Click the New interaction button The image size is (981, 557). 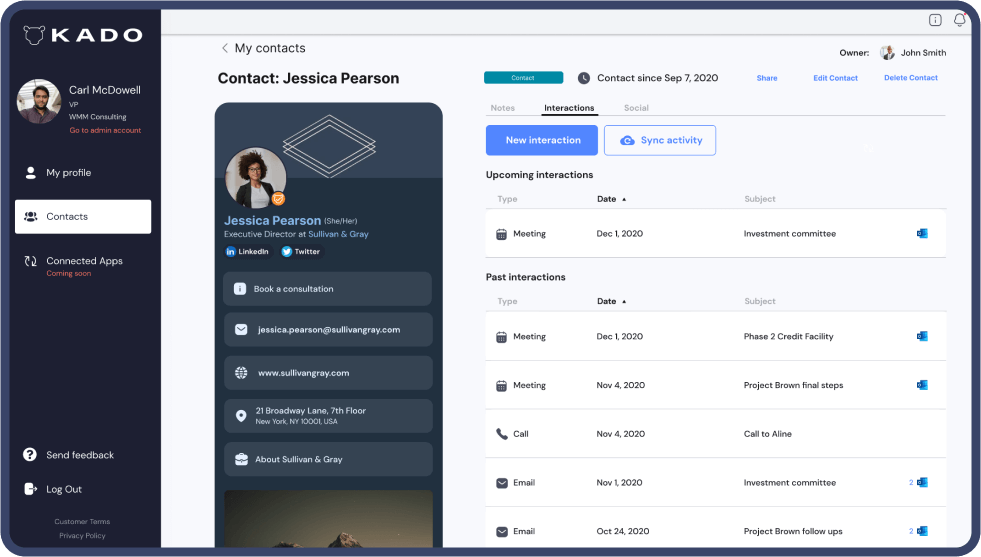point(542,140)
